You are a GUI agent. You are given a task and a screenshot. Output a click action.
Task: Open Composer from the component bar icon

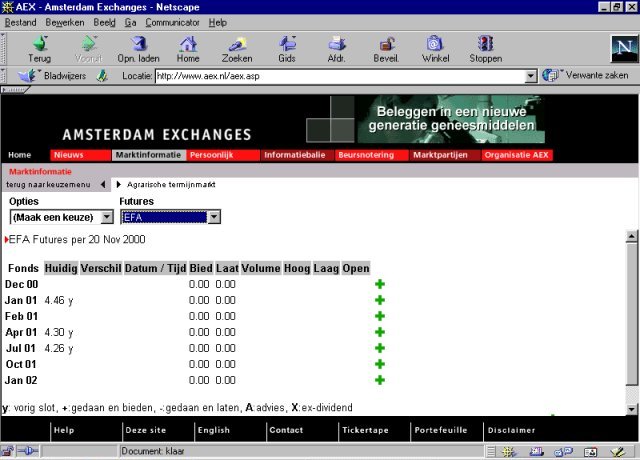(618, 451)
